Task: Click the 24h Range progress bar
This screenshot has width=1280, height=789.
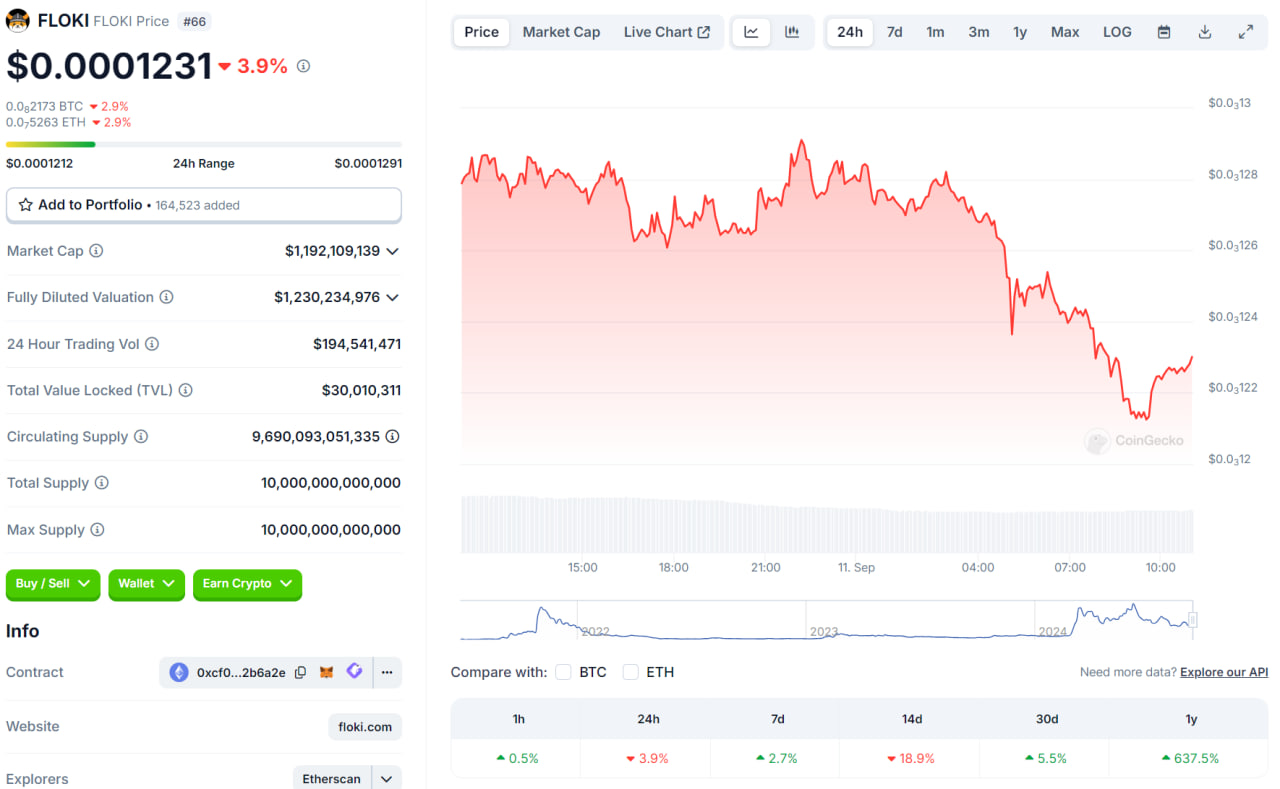Action: tap(204, 145)
